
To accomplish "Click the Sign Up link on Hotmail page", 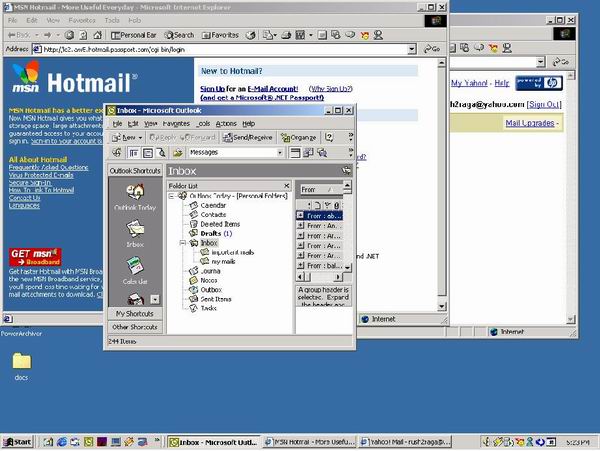I will (212, 89).
